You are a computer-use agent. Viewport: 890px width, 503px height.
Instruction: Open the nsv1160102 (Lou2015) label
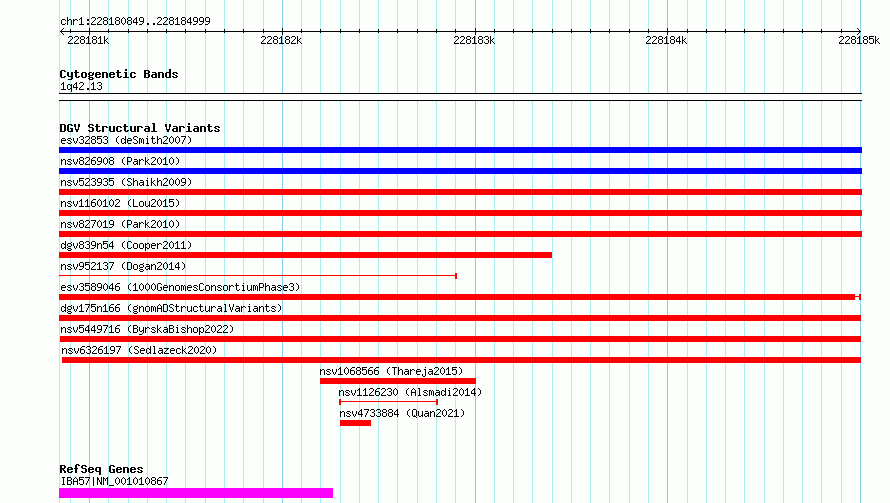(x=120, y=203)
